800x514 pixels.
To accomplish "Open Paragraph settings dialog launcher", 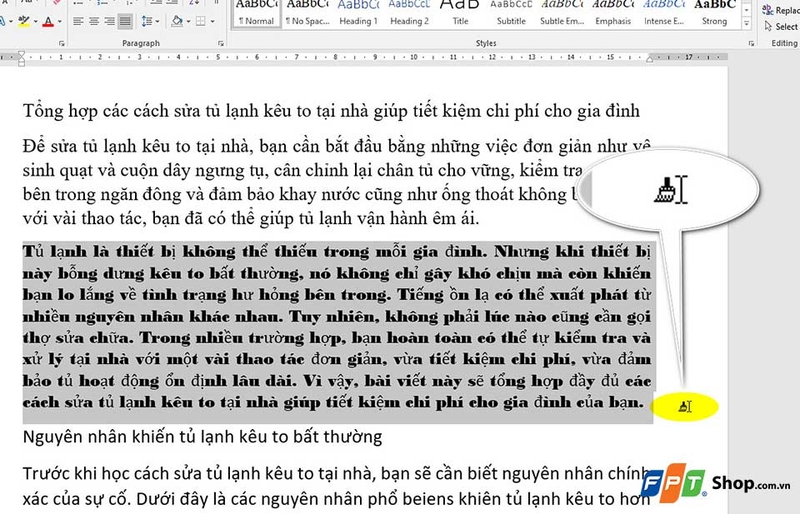I will 221,43.
